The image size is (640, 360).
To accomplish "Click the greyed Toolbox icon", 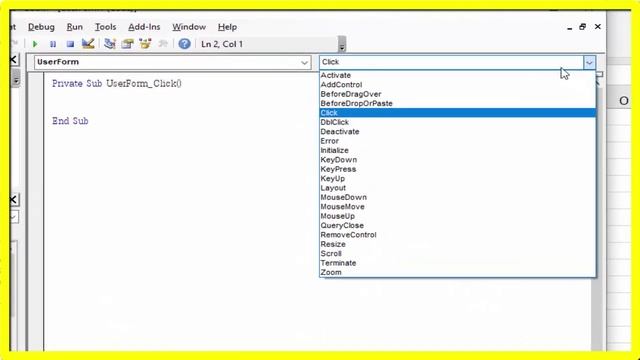I will click(163, 44).
